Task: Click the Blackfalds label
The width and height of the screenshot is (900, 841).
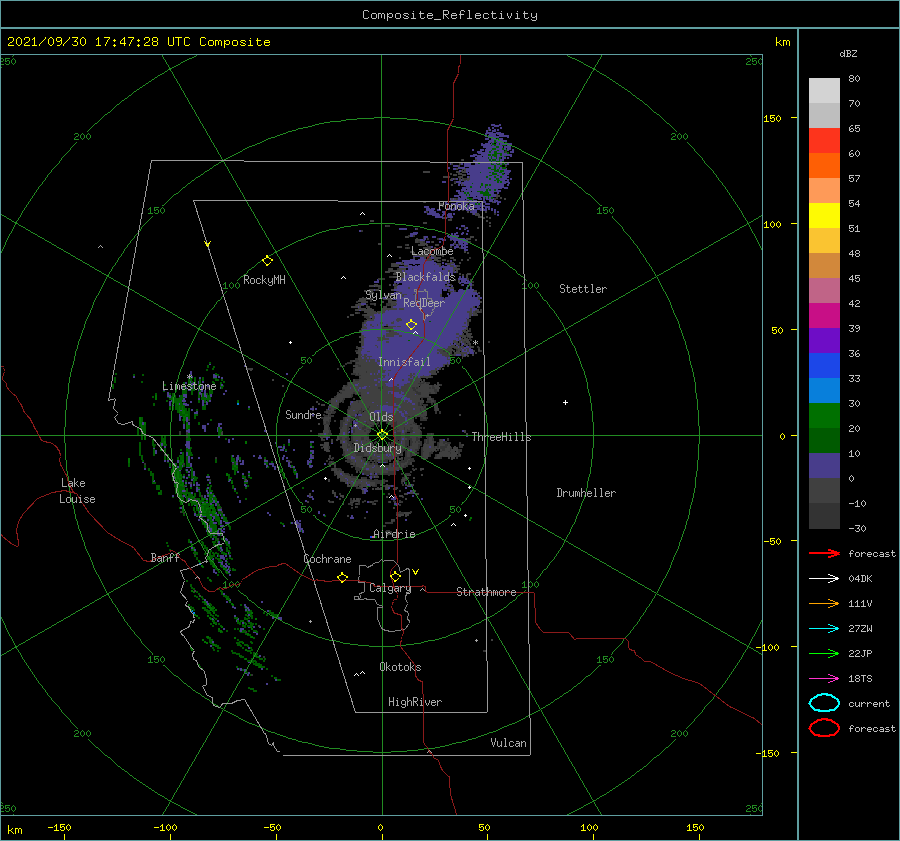Action: [425, 277]
